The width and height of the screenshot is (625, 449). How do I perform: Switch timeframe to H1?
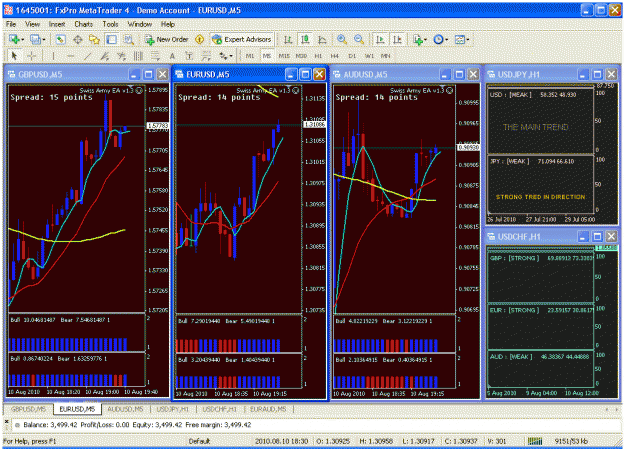click(x=318, y=56)
